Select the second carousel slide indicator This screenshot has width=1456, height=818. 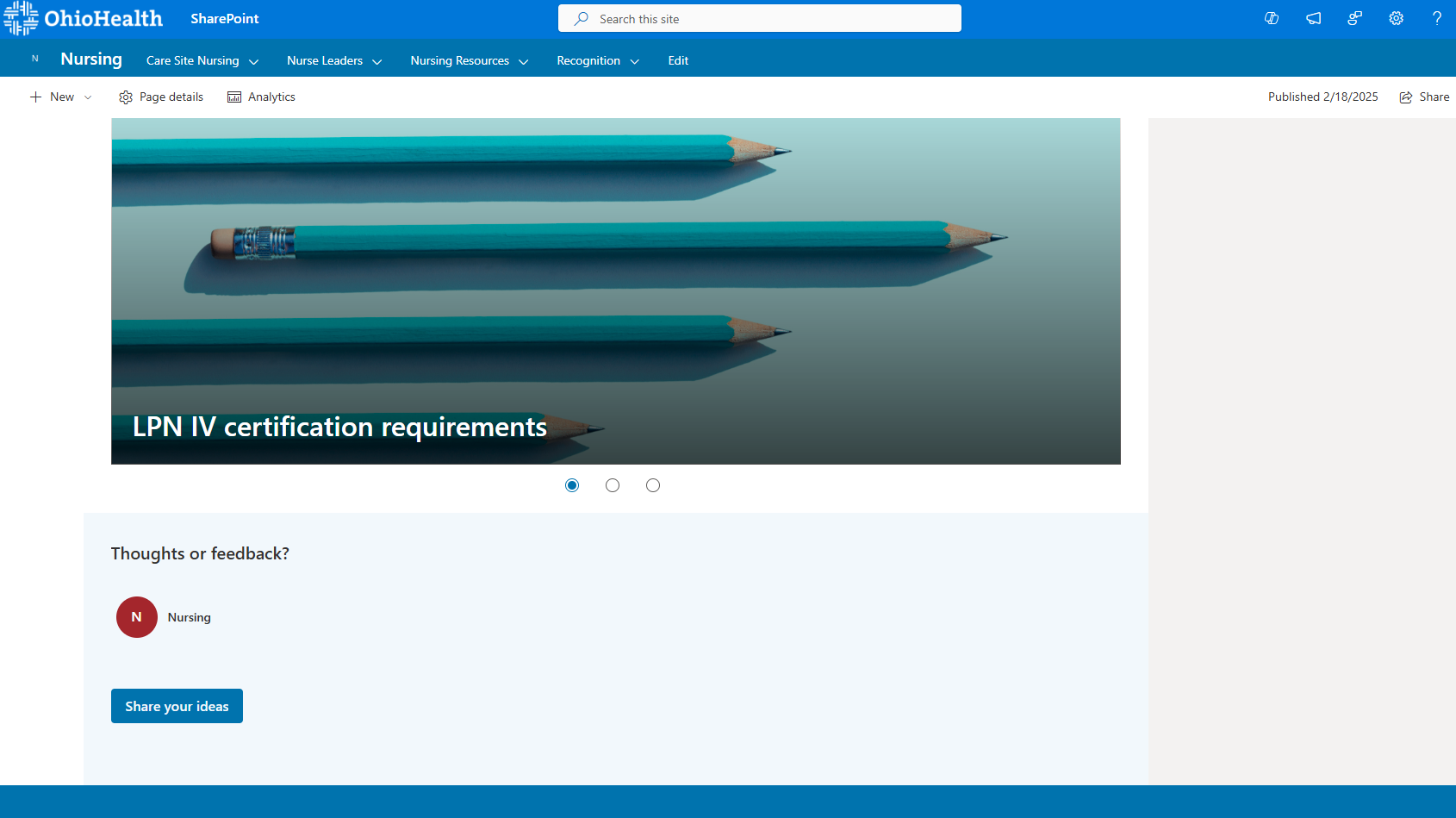pos(613,485)
